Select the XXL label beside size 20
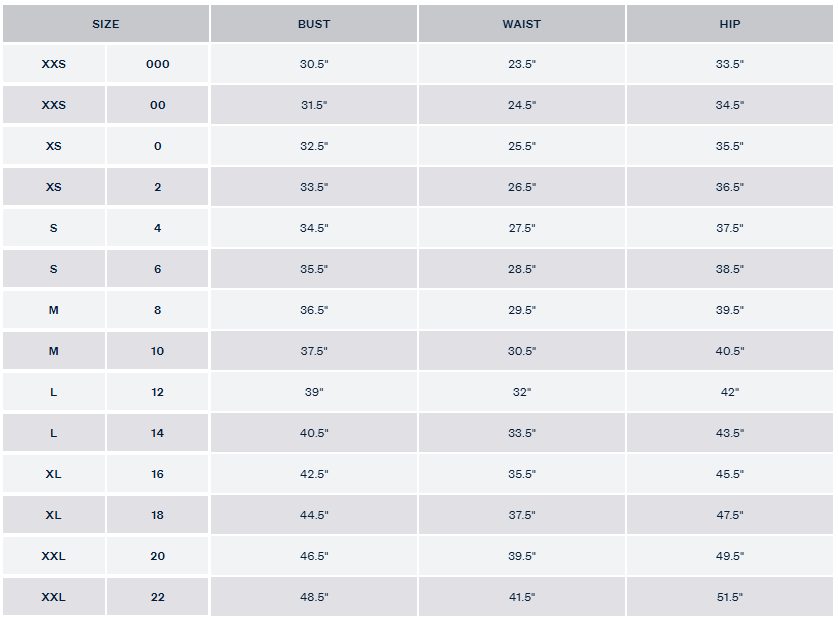838x621 pixels. pyautogui.click(x=54, y=556)
